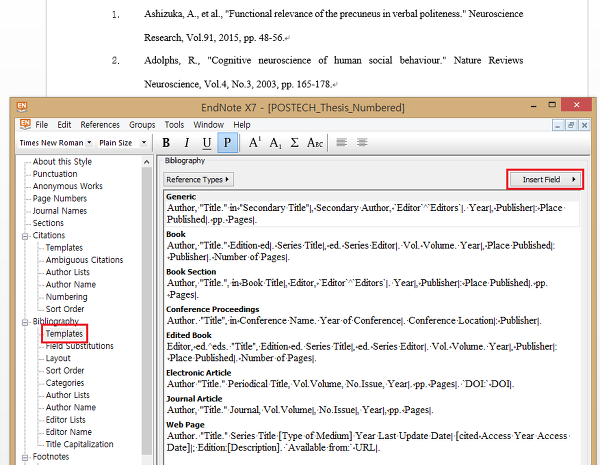Select Sort Order under Citations
Viewport: 600px width, 465px height.
click(x=65, y=309)
